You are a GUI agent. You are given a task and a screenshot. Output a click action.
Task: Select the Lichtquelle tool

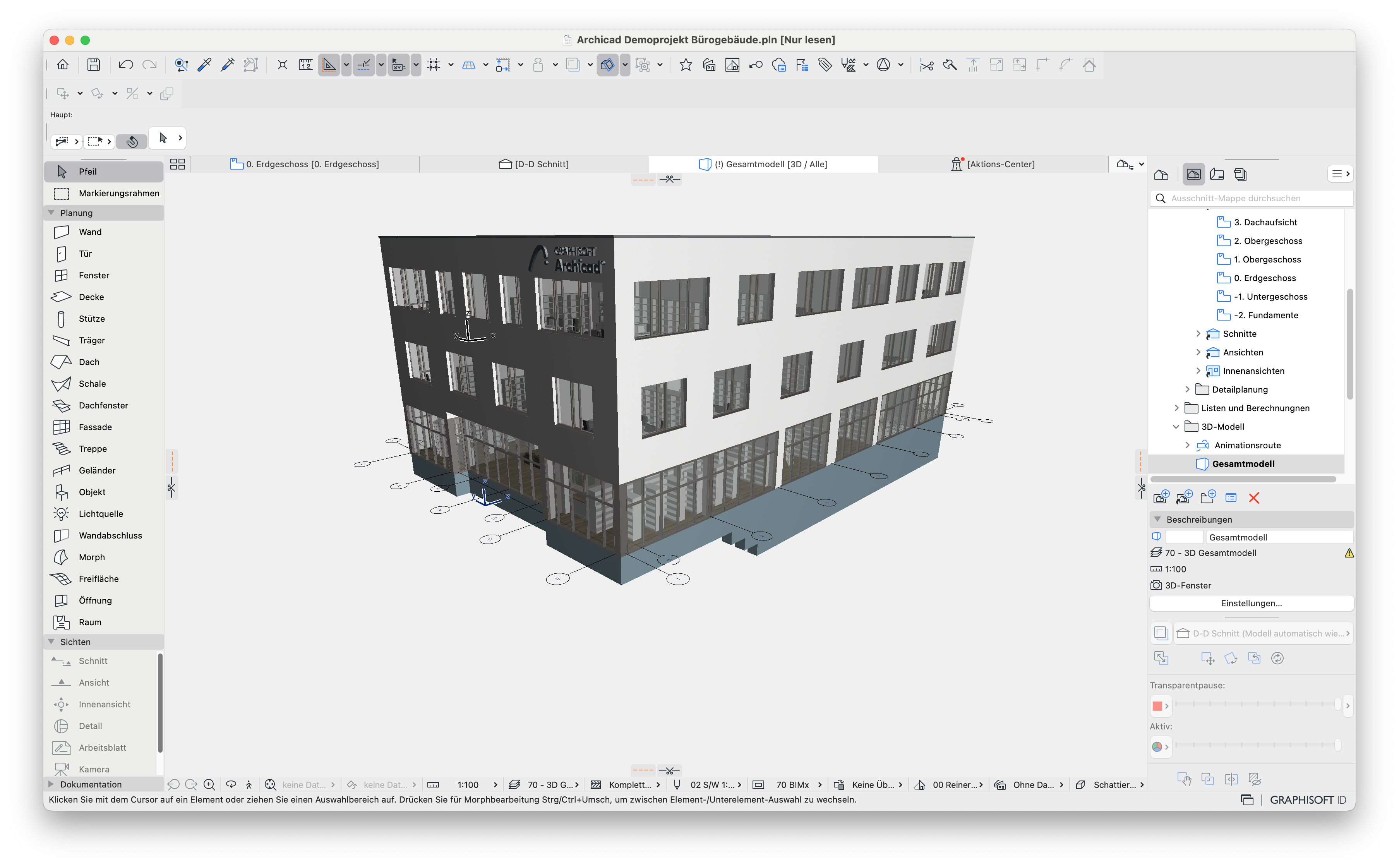click(103, 514)
